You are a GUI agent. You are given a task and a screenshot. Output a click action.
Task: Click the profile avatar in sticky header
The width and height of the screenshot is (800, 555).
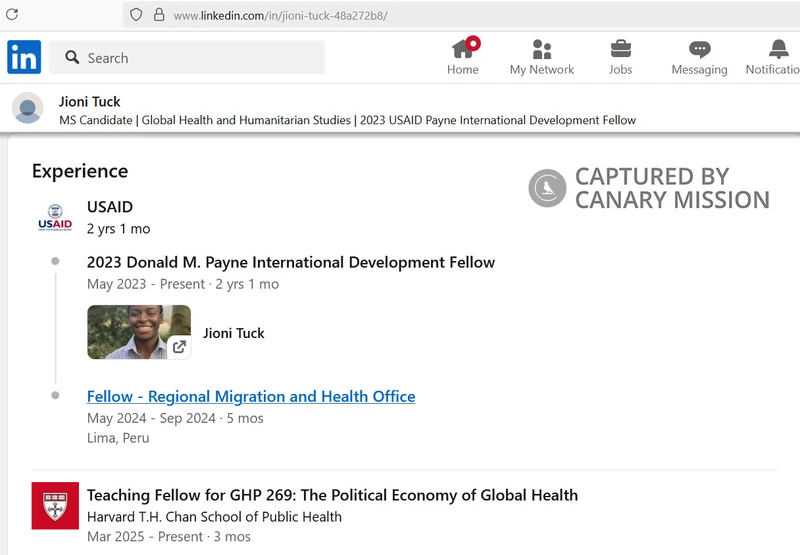pyautogui.click(x=28, y=108)
